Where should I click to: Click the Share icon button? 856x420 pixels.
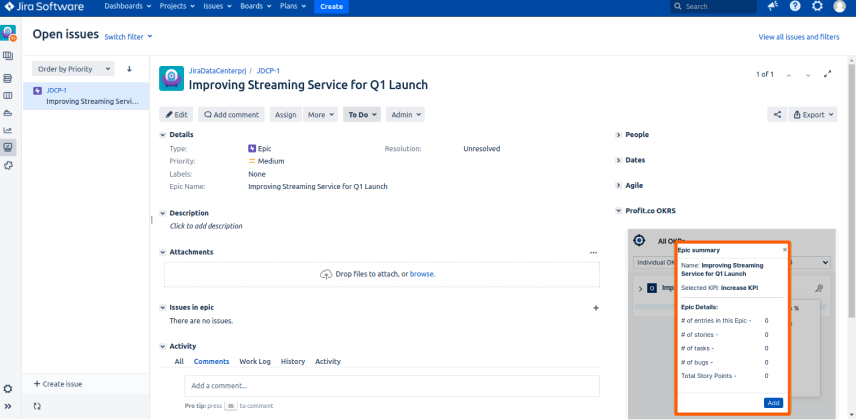tap(777, 115)
